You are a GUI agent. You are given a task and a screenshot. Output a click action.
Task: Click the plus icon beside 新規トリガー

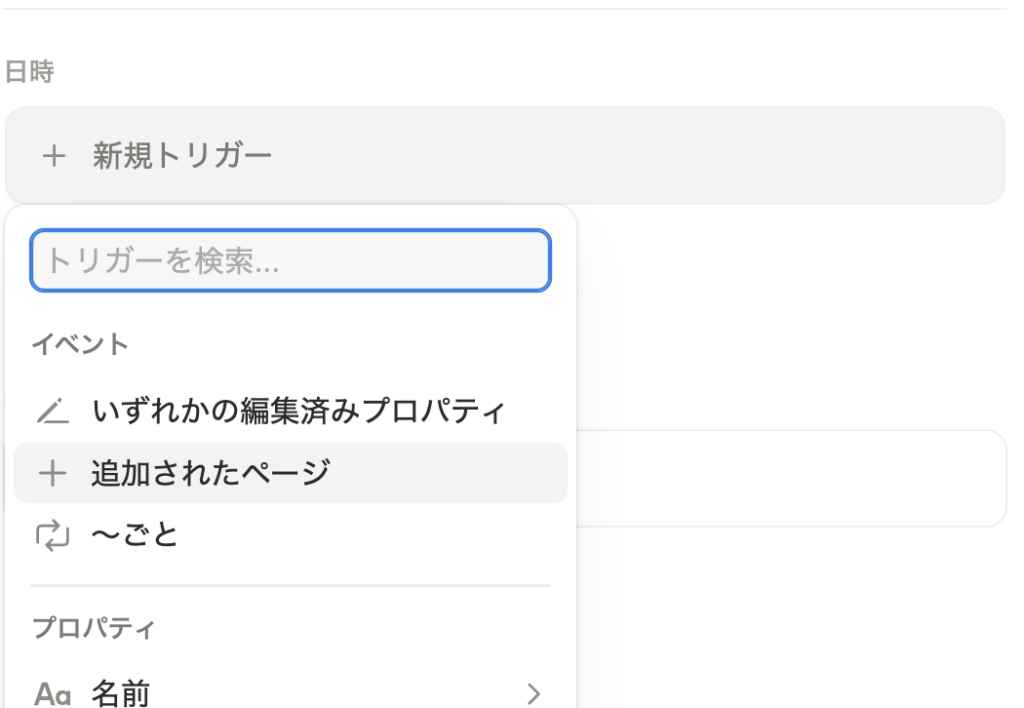coord(53,156)
